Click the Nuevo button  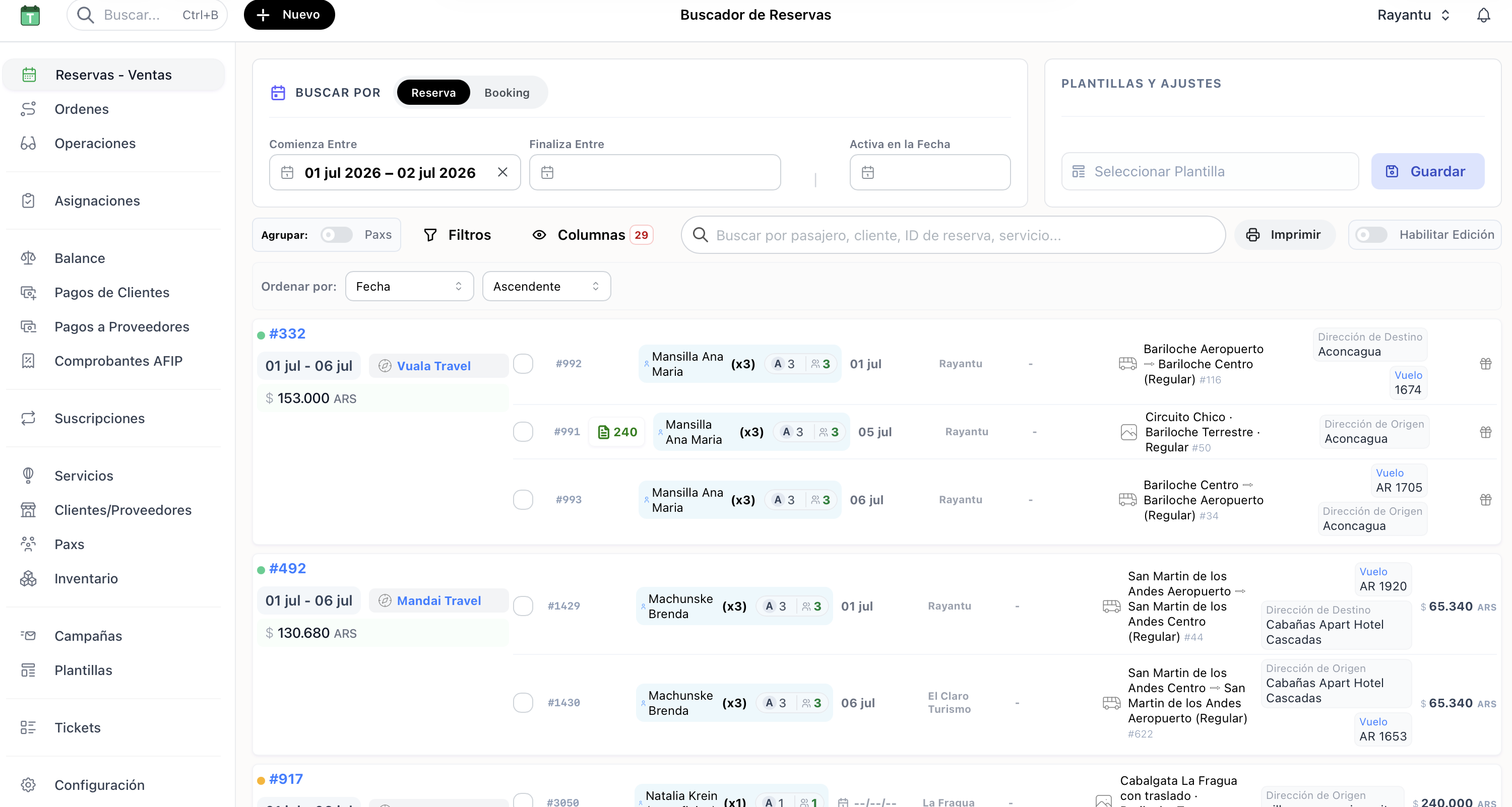(x=289, y=15)
